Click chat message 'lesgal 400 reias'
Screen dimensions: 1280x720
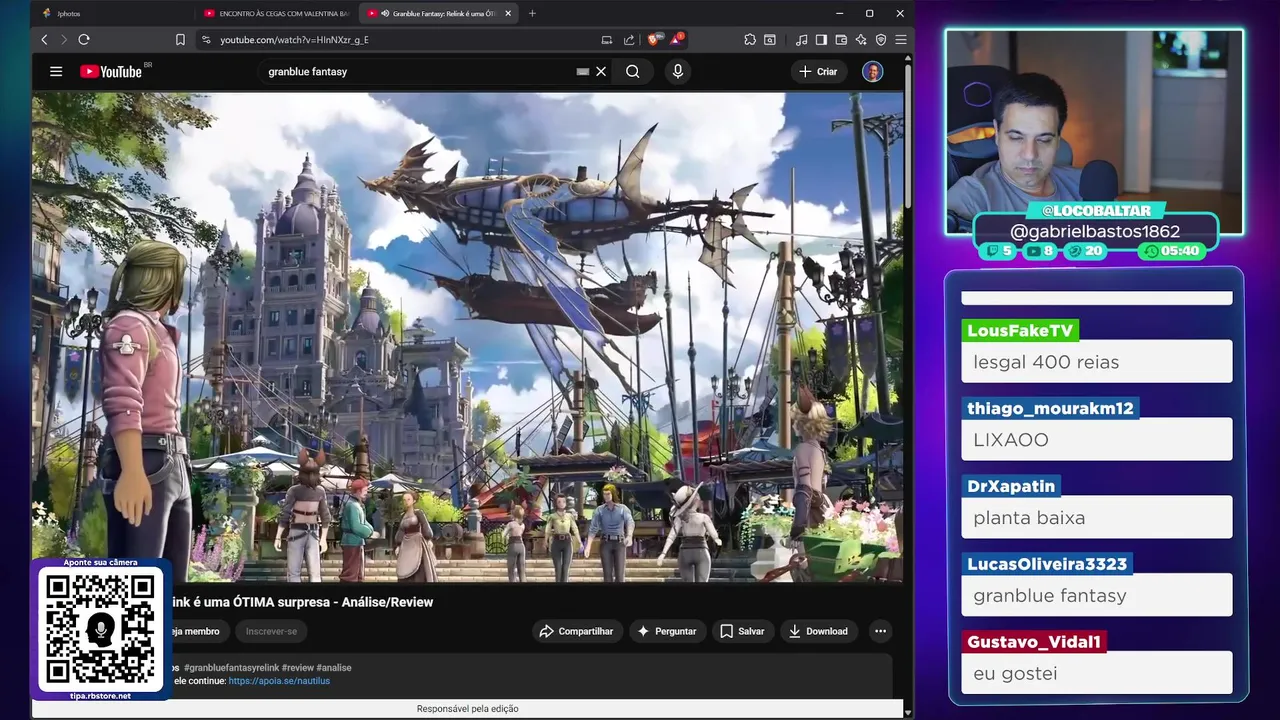click(x=1097, y=361)
